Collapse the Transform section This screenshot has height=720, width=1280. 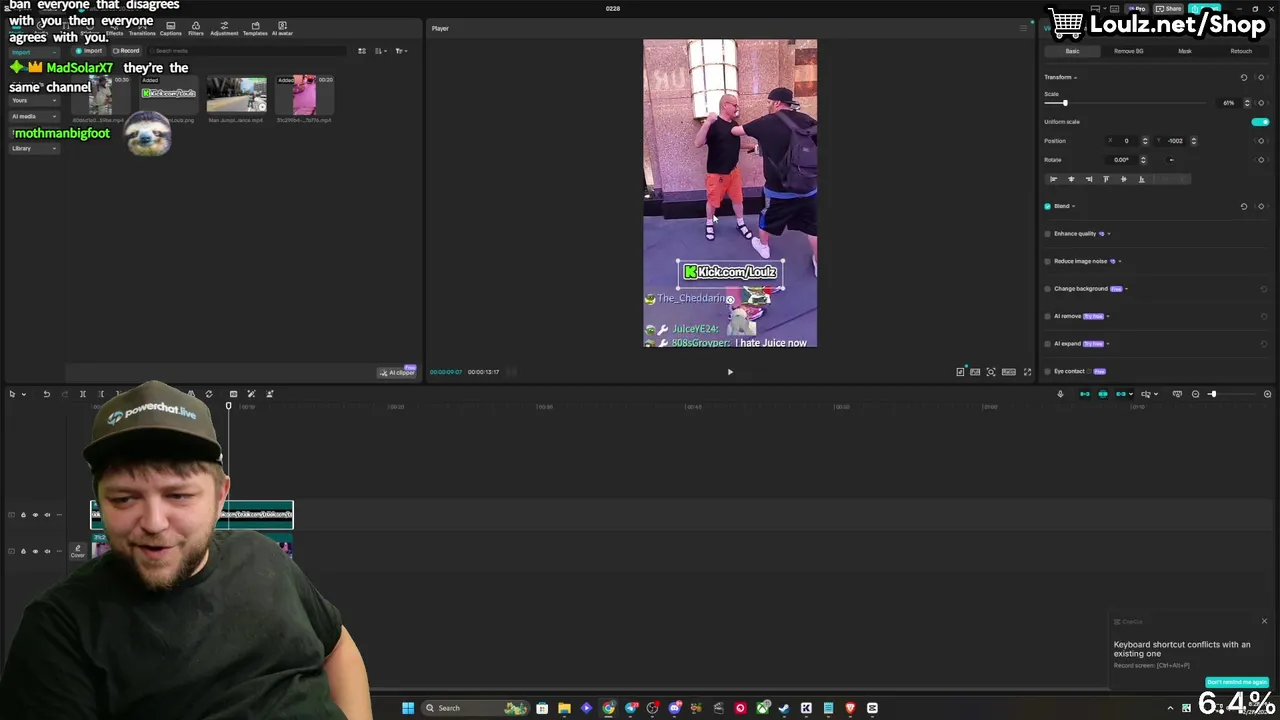point(1076,77)
